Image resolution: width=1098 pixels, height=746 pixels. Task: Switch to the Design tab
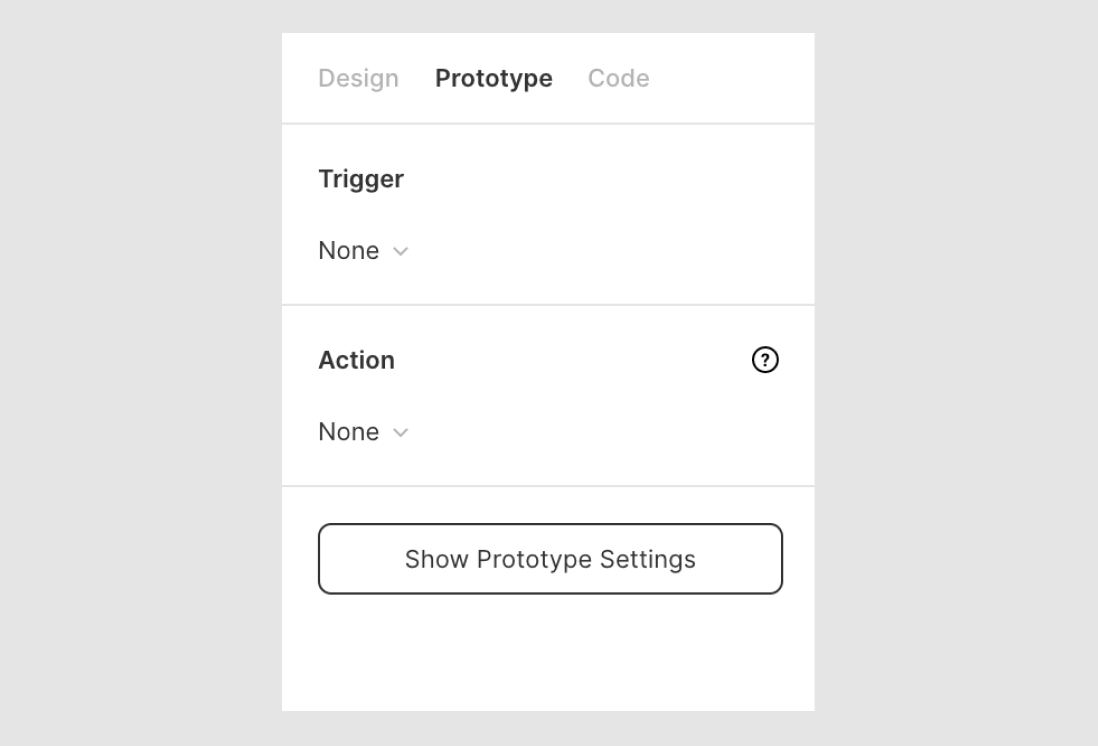tap(359, 78)
